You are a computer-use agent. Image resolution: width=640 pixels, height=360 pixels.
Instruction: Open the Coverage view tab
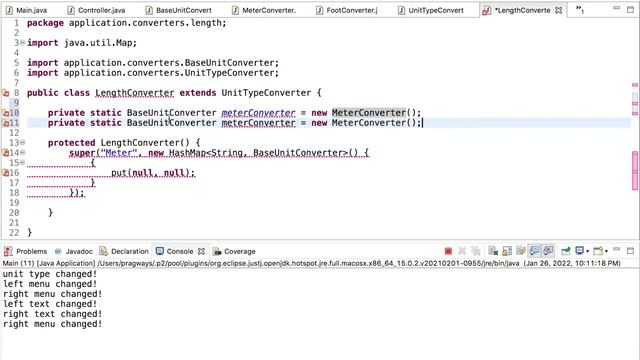pyautogui.click(x=234, y=251)
